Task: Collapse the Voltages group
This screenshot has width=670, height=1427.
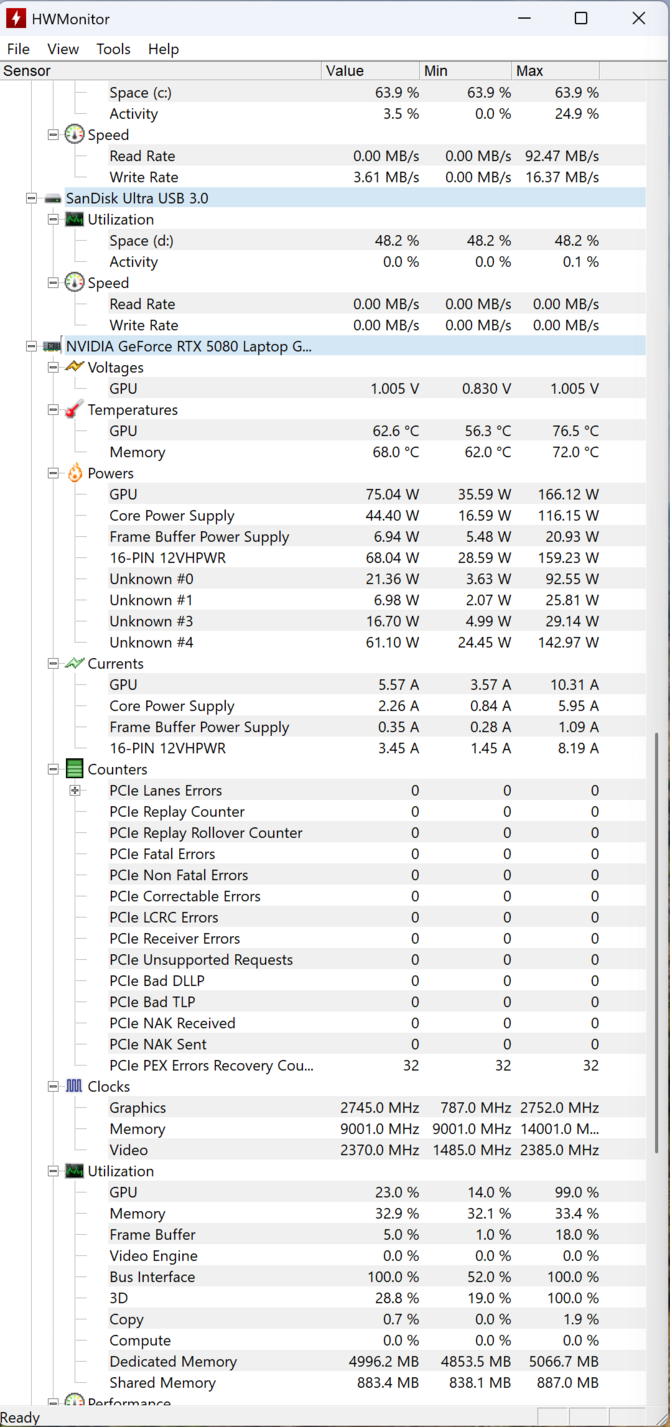Action: (x=53, y=367)
